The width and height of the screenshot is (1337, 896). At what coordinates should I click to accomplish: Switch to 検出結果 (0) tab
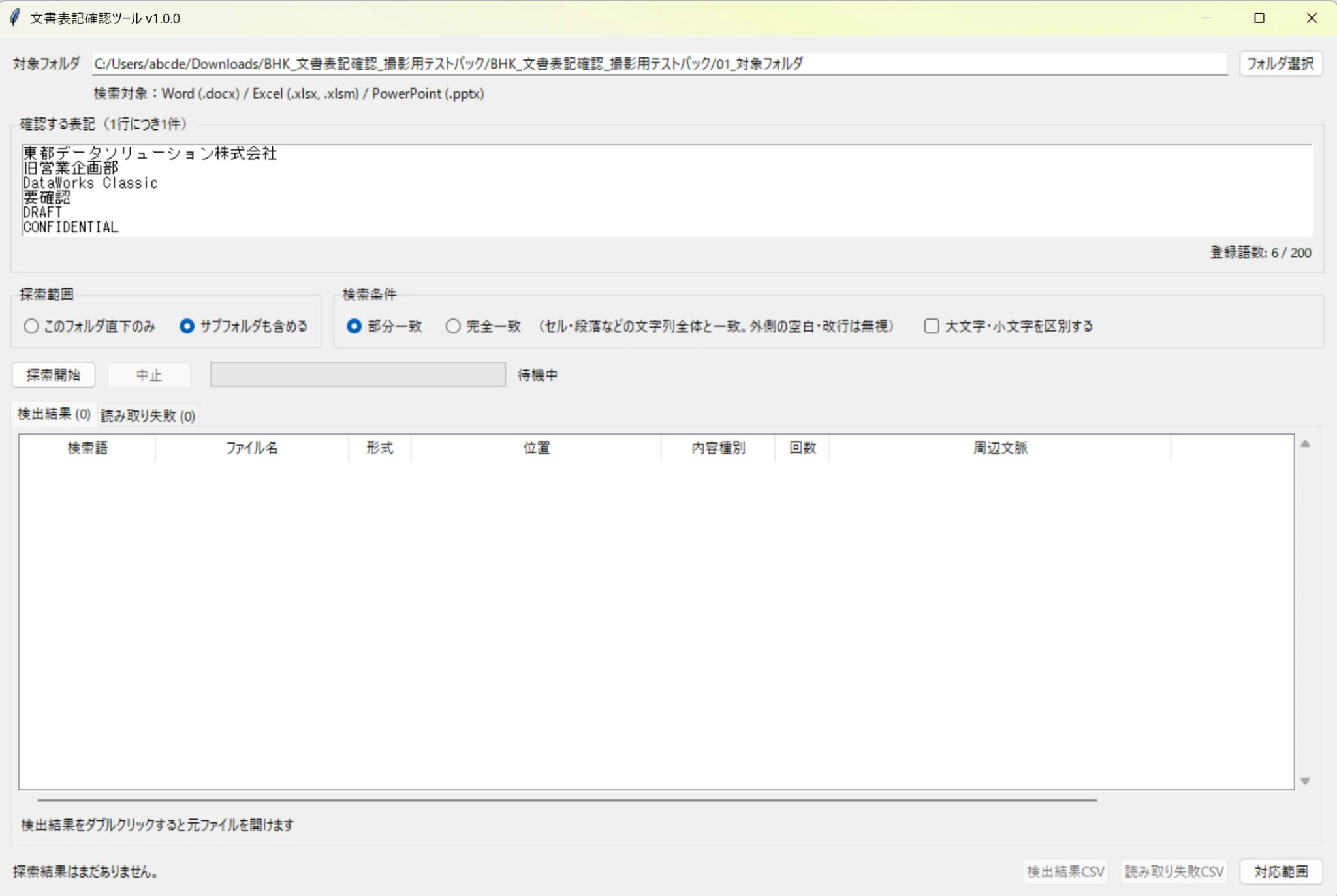(x=54, y=414)
